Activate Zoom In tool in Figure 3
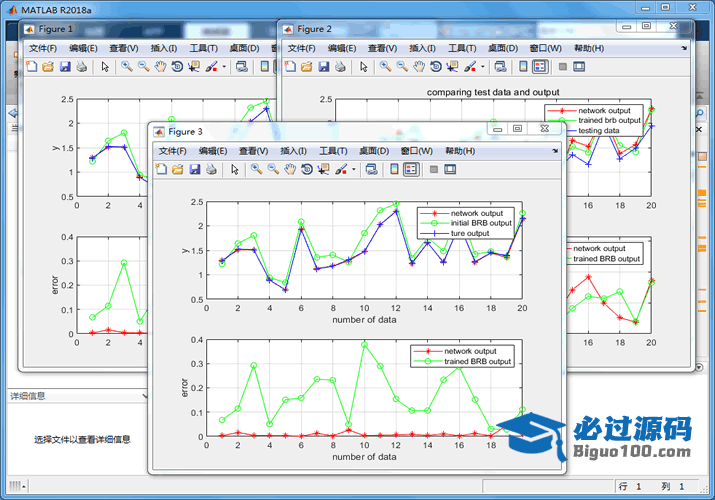 (x=256, y=170)
